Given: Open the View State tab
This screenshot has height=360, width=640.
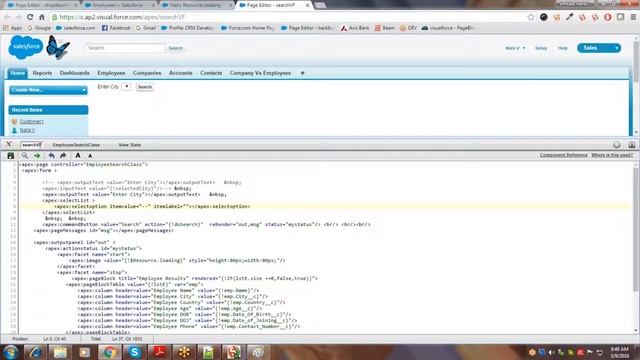Looking at the screenshot, I should [x=129, y=145].
